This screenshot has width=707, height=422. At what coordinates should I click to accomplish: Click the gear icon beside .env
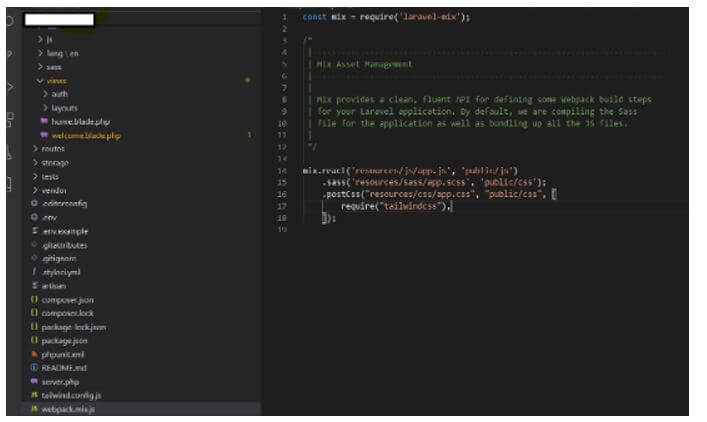(34, 217)
